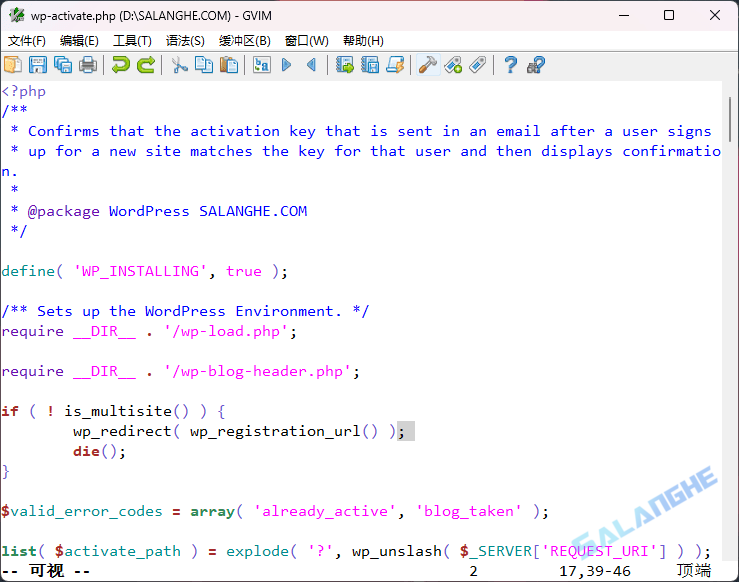739x582 pixels.
Task: Click the vertical scrollbar on right edge
Action: point(730,300)
